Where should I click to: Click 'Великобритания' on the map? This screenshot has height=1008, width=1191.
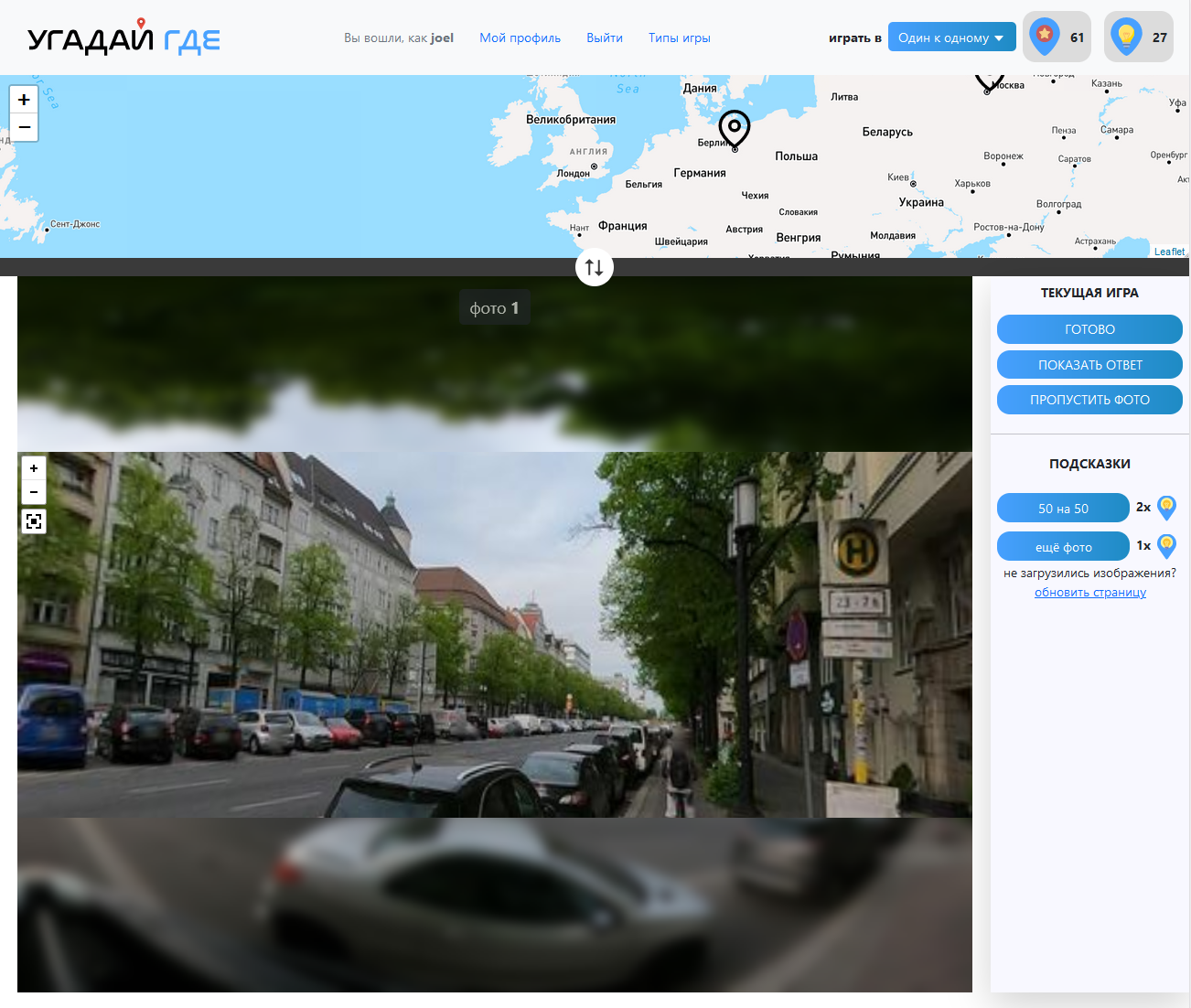571,120
